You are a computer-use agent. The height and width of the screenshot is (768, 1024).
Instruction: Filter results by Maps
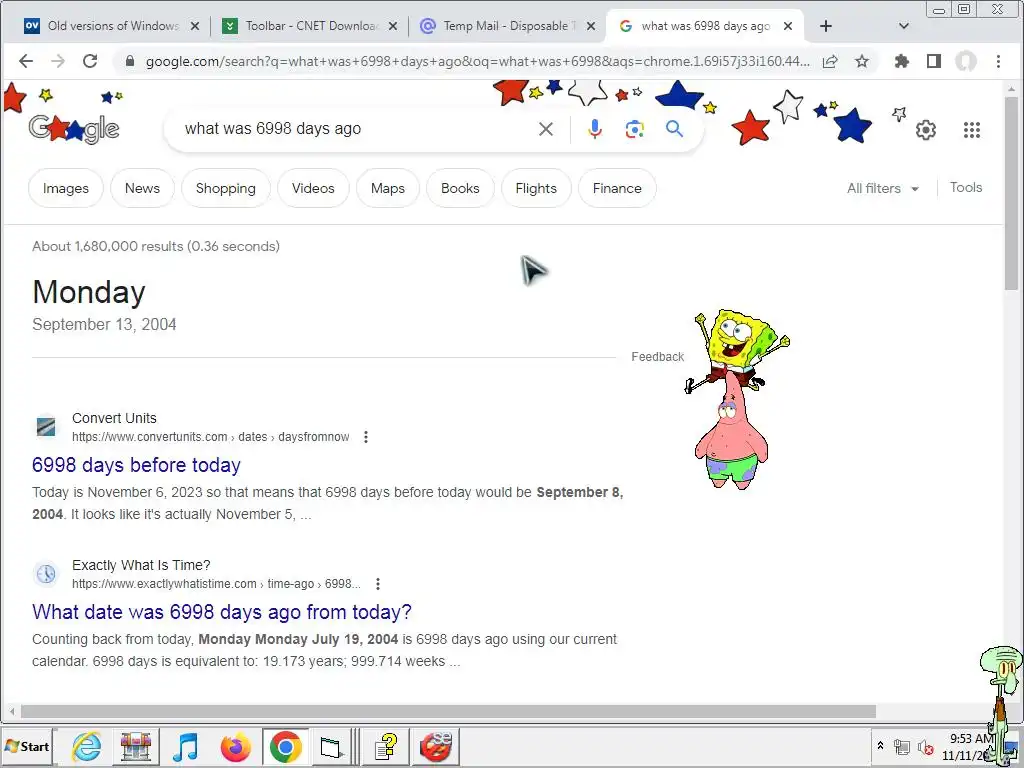click(x=388, y=188)
